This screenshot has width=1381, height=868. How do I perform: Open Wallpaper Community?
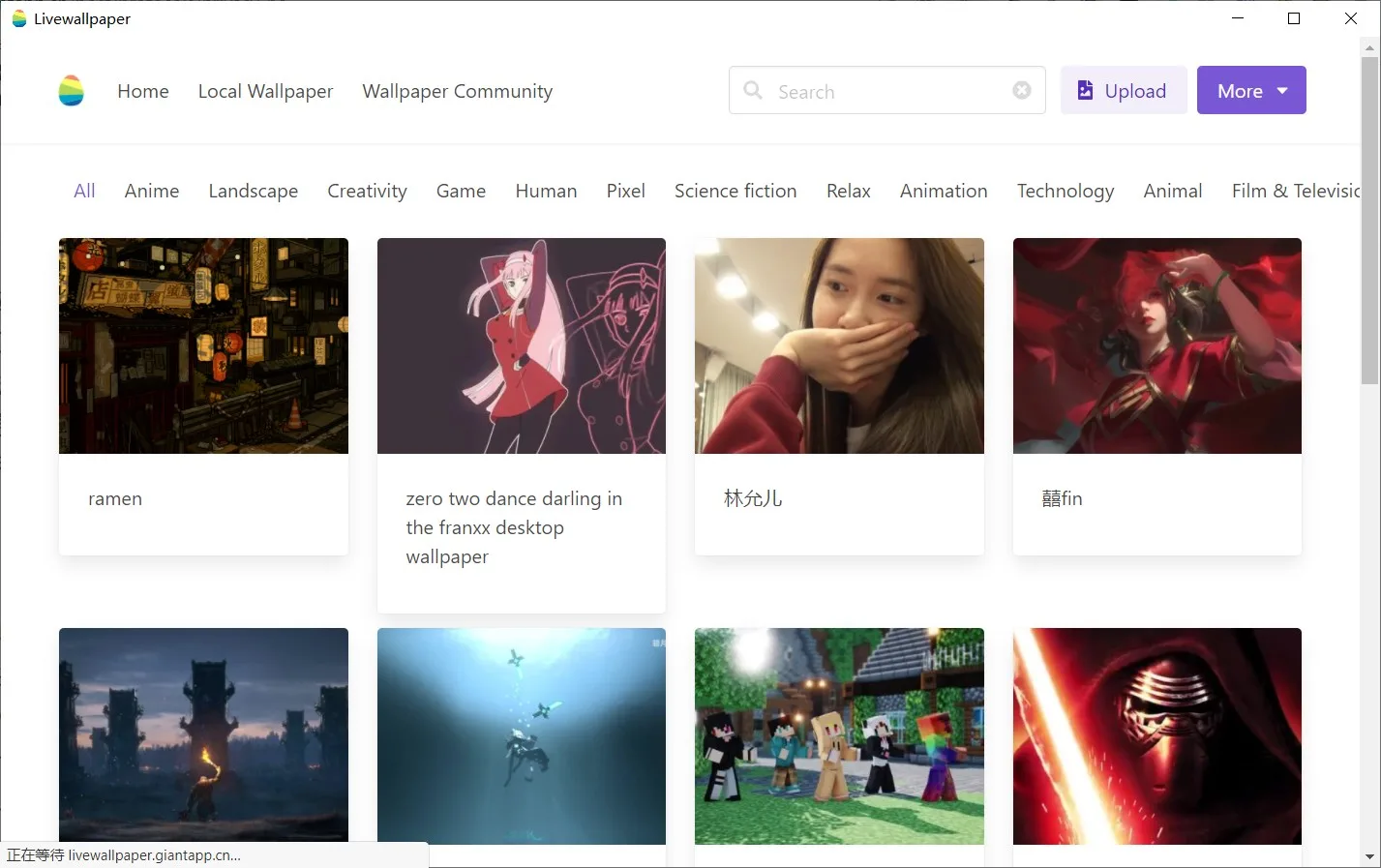(x=457, y=91)
